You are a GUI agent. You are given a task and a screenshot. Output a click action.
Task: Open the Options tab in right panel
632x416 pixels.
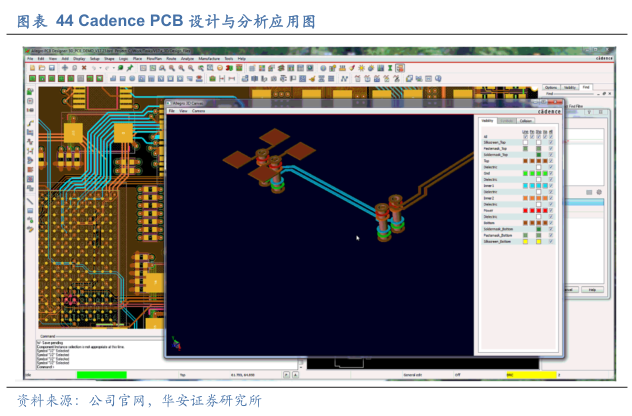click(x=551, y=88)
